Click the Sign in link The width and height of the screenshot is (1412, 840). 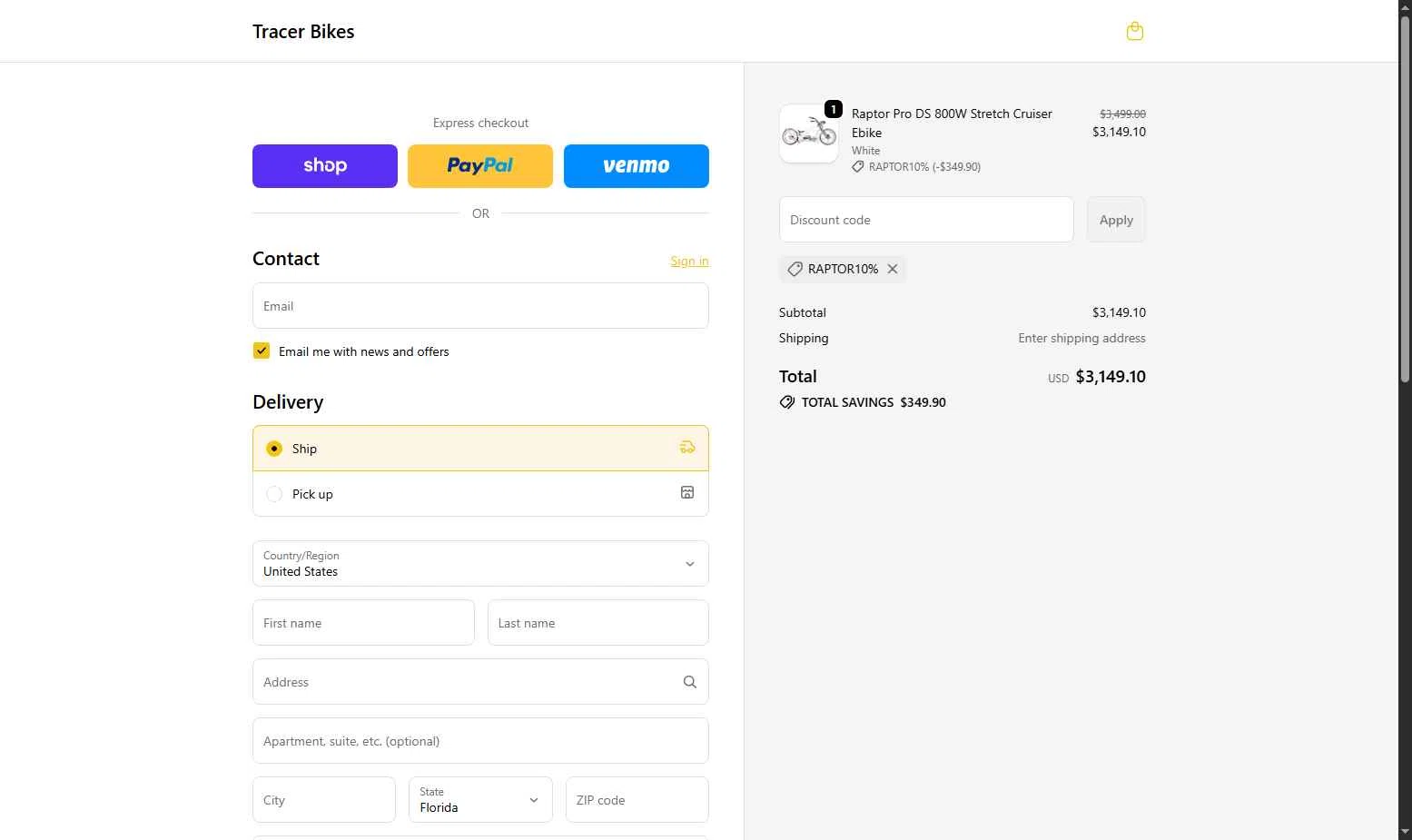[689, 262]
